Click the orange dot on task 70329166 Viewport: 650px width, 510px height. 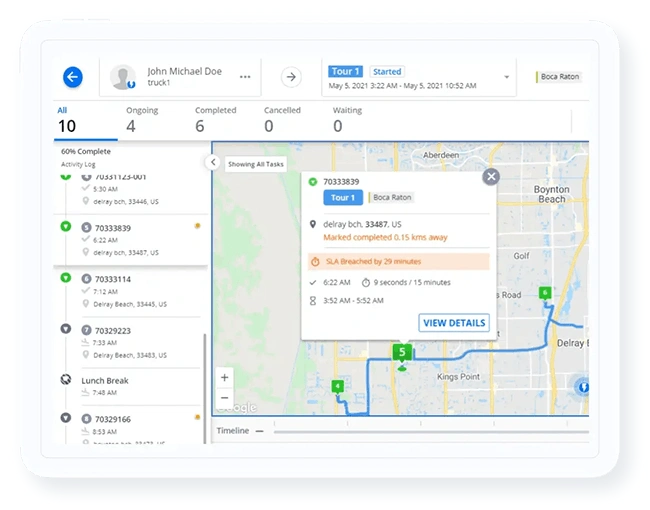(197, 417)
